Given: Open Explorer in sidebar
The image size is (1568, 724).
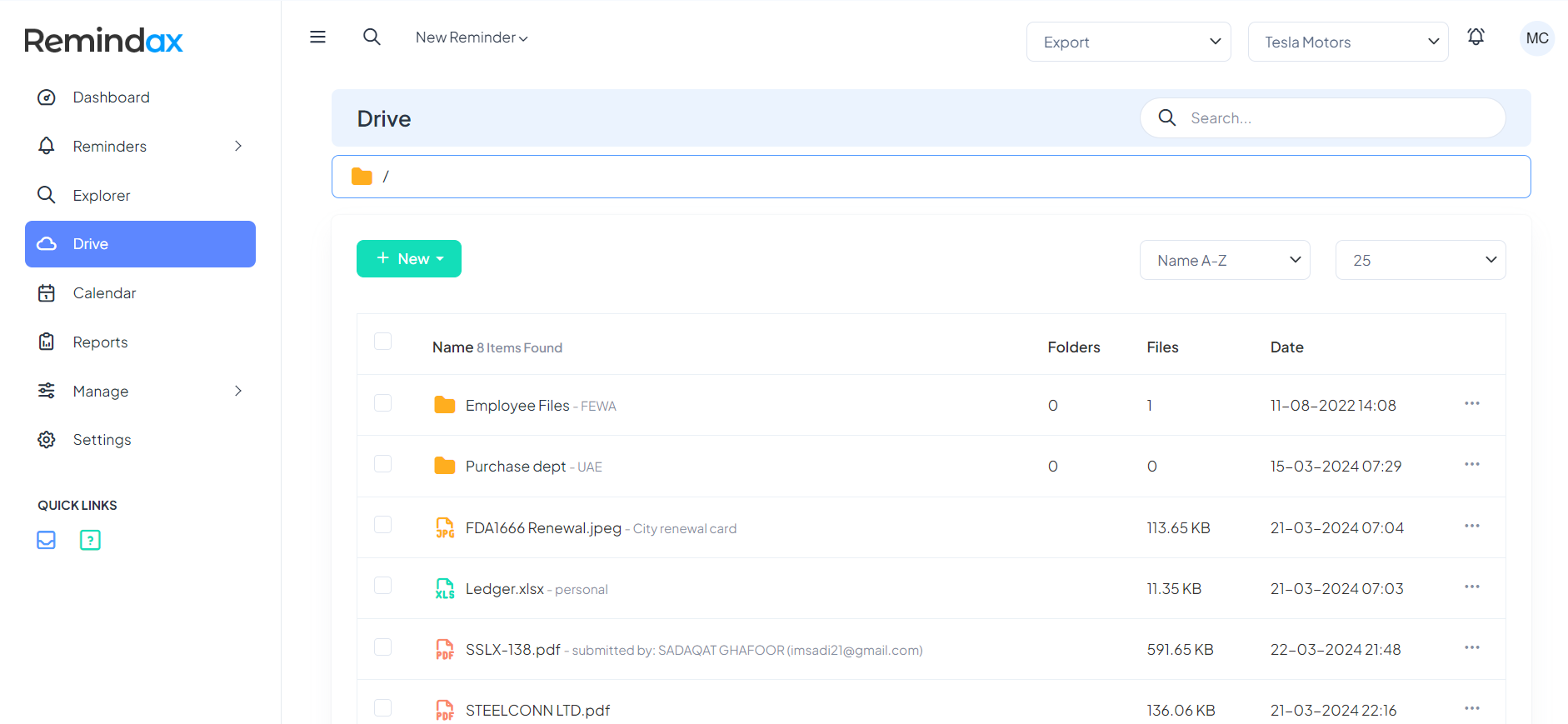Looking at the screenshot, I should [140, 195].
